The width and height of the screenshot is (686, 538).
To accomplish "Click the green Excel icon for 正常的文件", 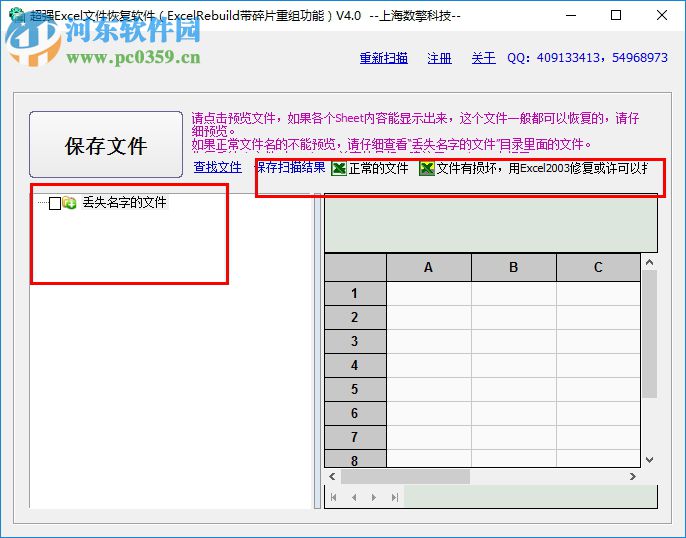I will [x=339, y=168].
